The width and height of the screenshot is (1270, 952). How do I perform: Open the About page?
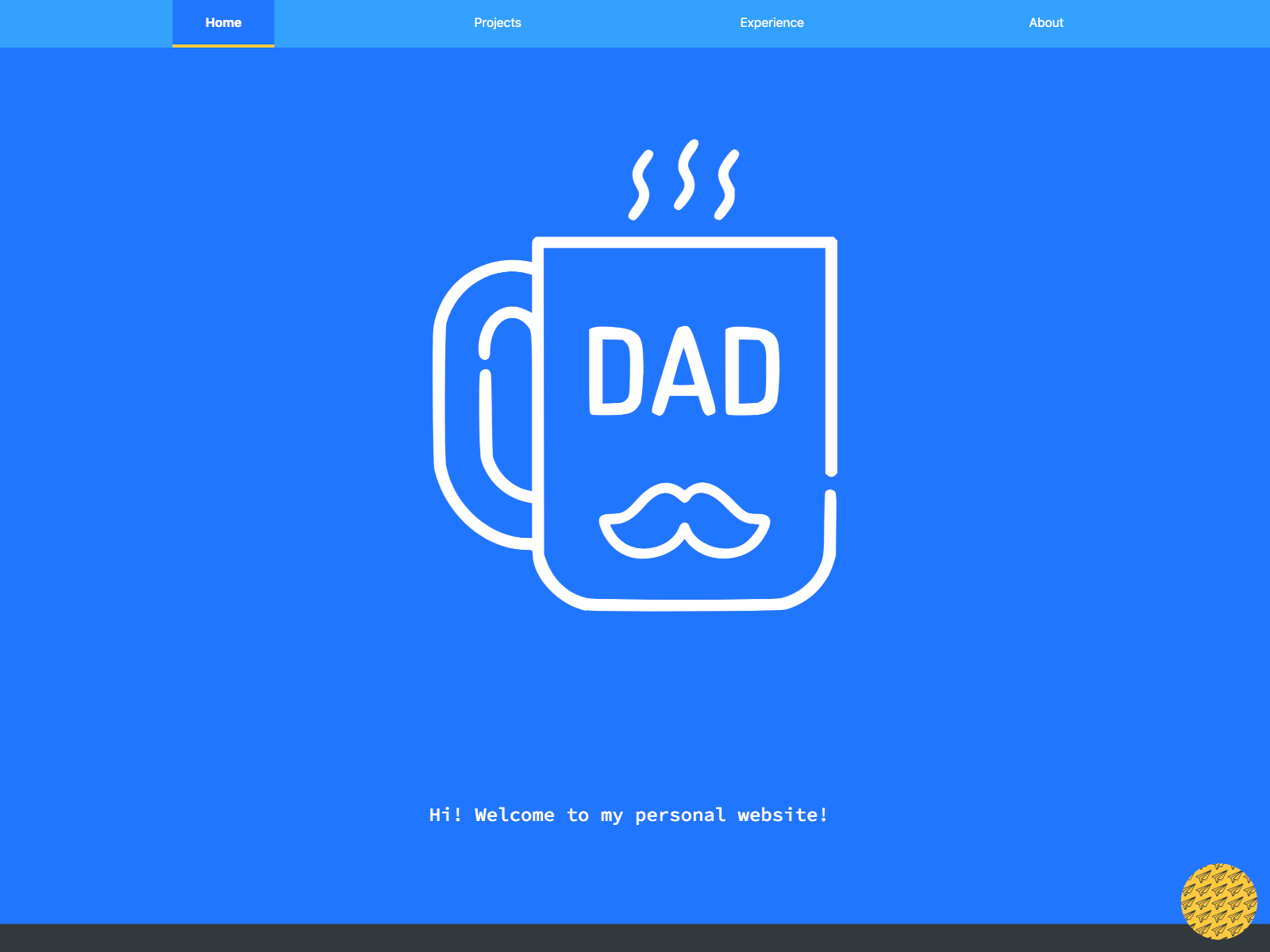coord(1045,23)
